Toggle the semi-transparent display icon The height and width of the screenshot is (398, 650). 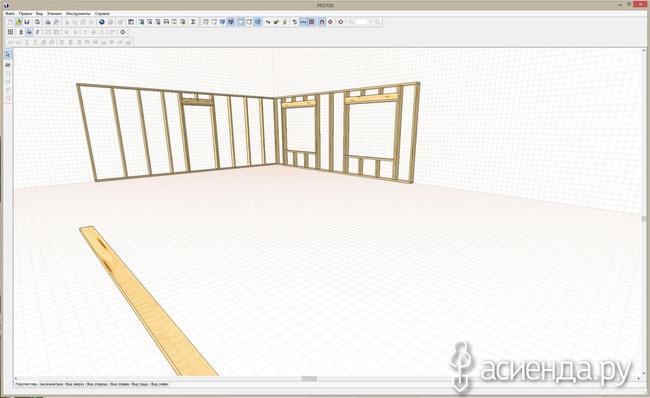coord(249,22)
